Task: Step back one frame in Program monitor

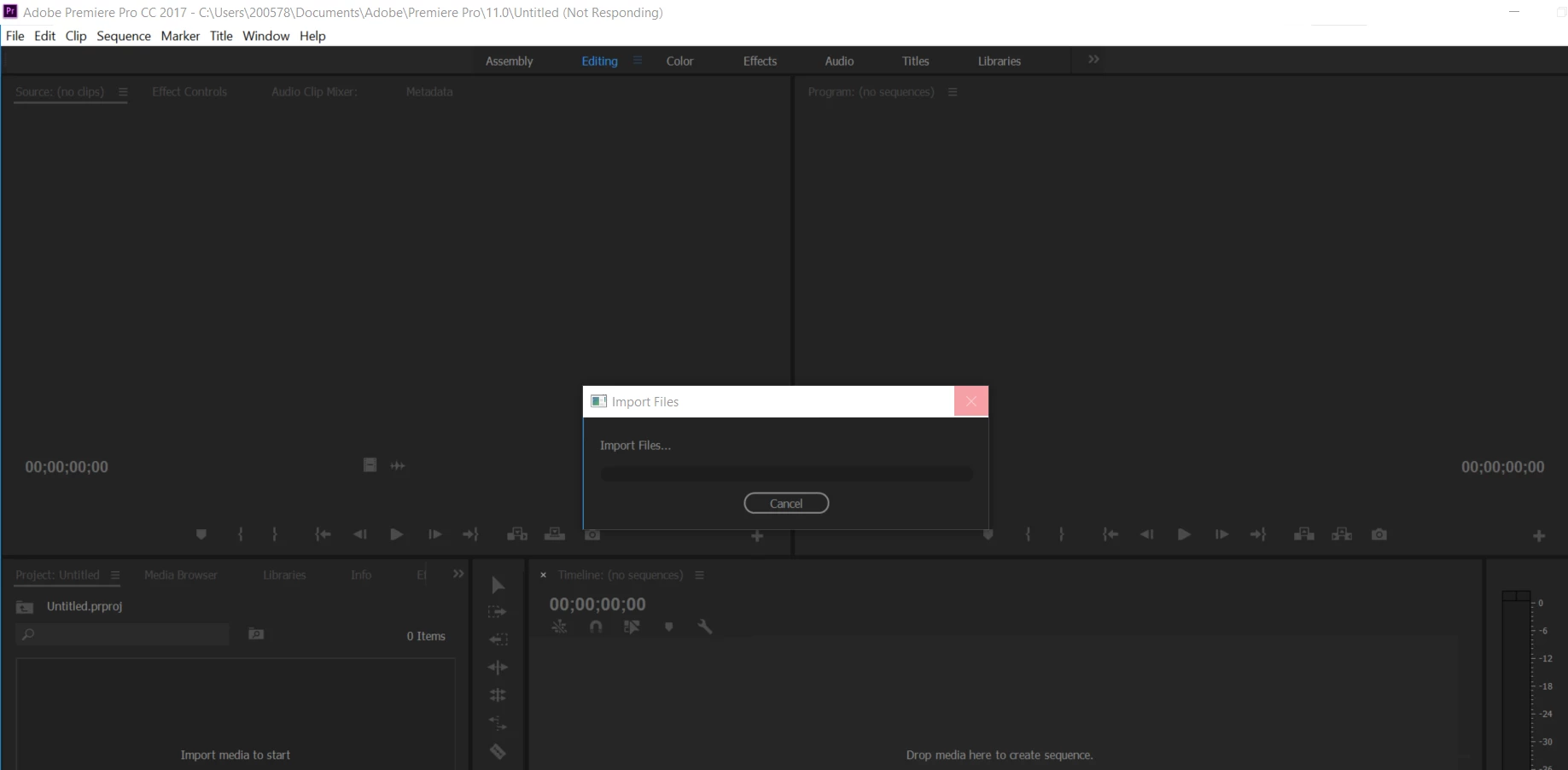Action: (1146, 534)
